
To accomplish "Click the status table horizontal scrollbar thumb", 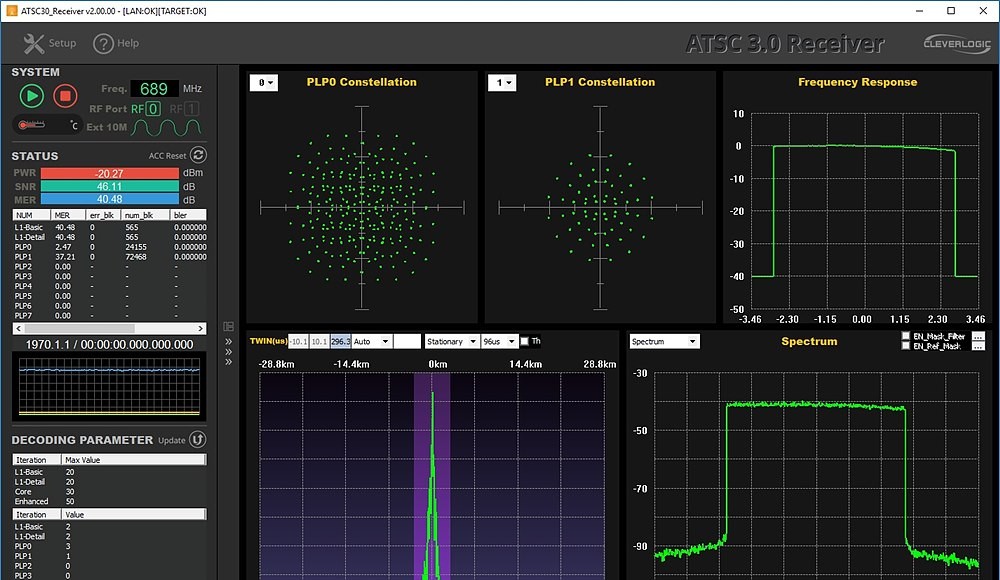I will click(x=79, y=329).
